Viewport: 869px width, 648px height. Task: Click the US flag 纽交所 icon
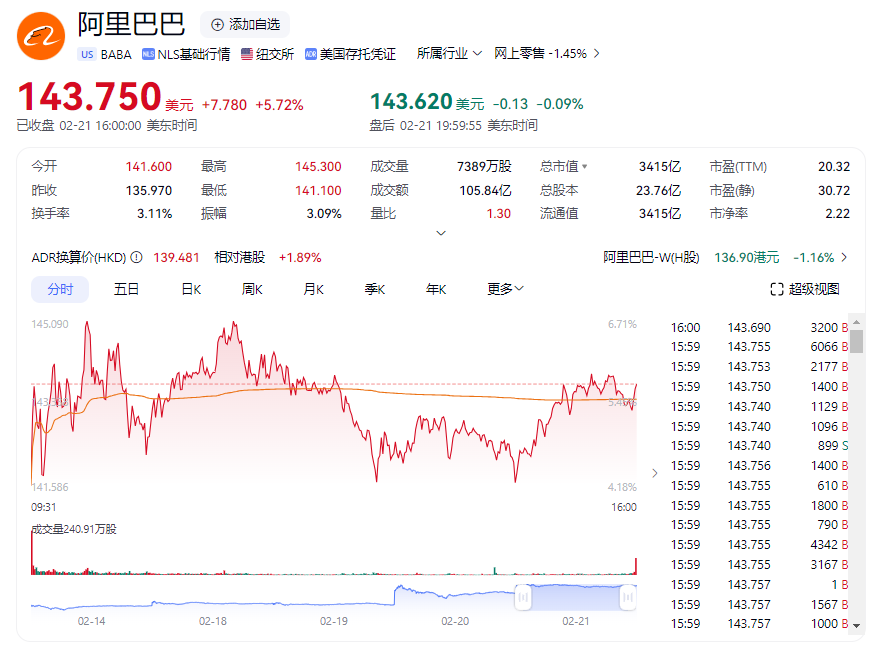pos(247,54)
